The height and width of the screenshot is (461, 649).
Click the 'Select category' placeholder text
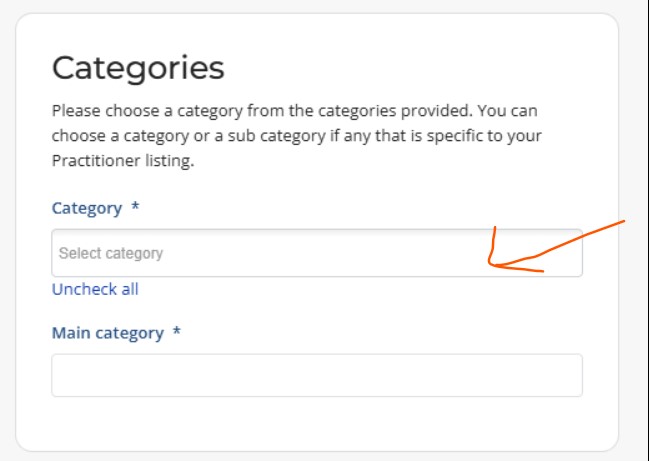point(111,253)
